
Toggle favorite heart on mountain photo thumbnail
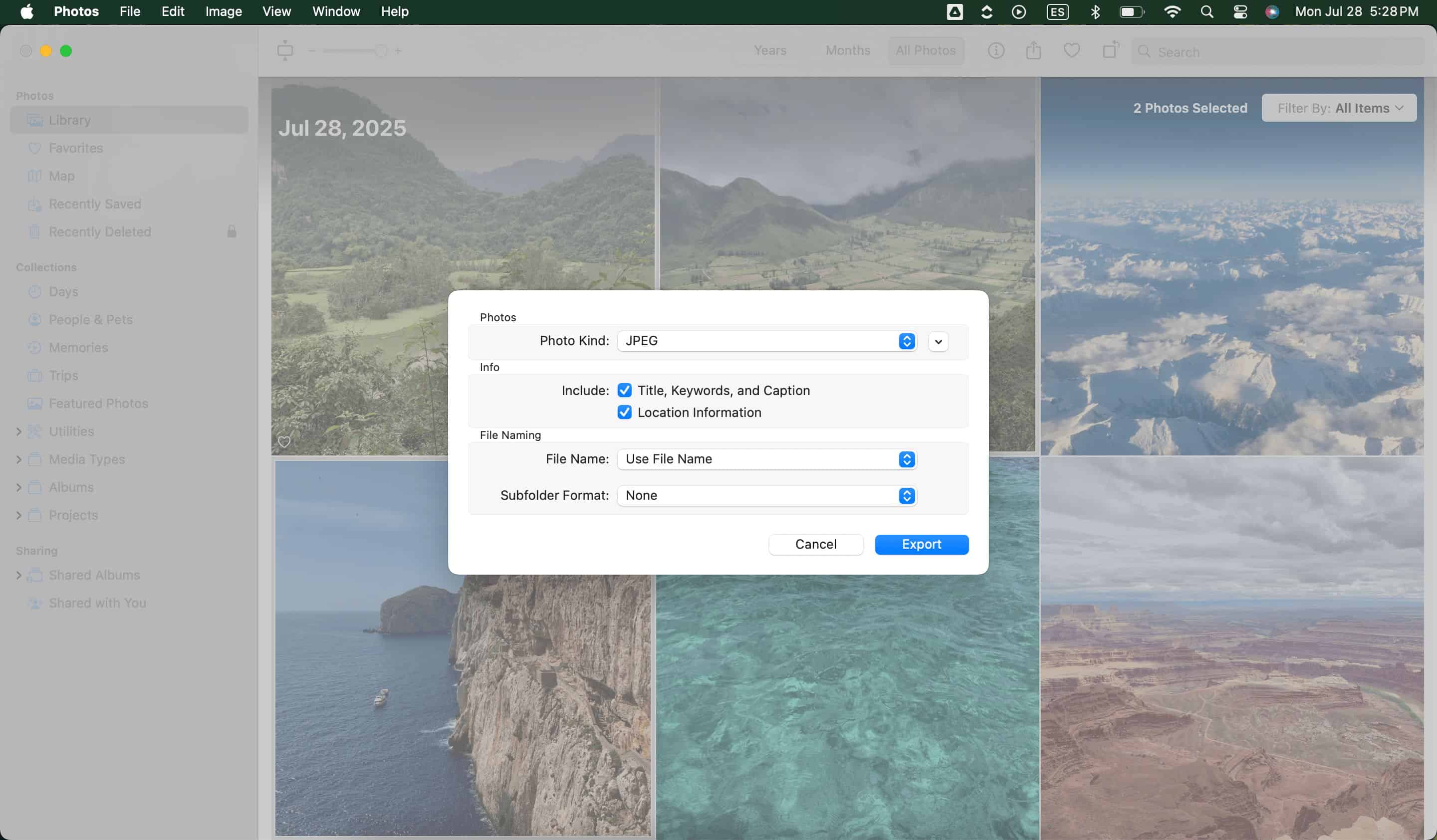pos(284,441)
